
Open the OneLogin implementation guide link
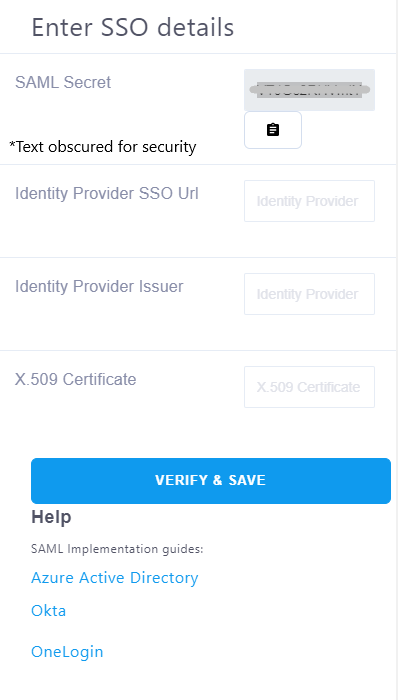pyautogui.click(x=67, y=652)
